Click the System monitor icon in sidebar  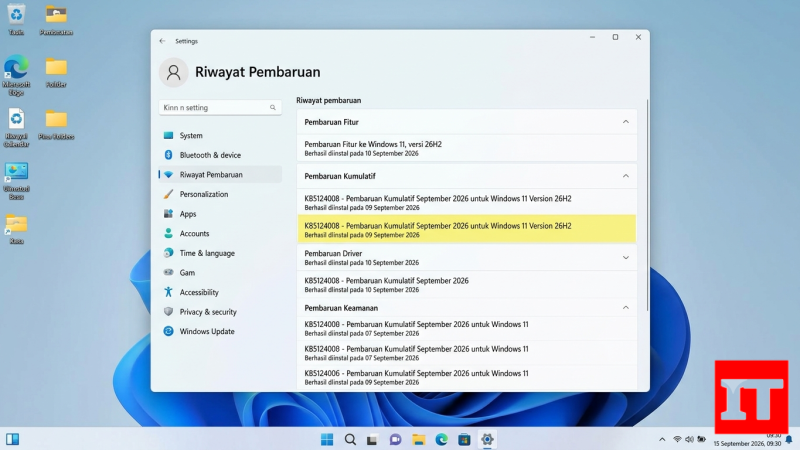coord(168,135)
